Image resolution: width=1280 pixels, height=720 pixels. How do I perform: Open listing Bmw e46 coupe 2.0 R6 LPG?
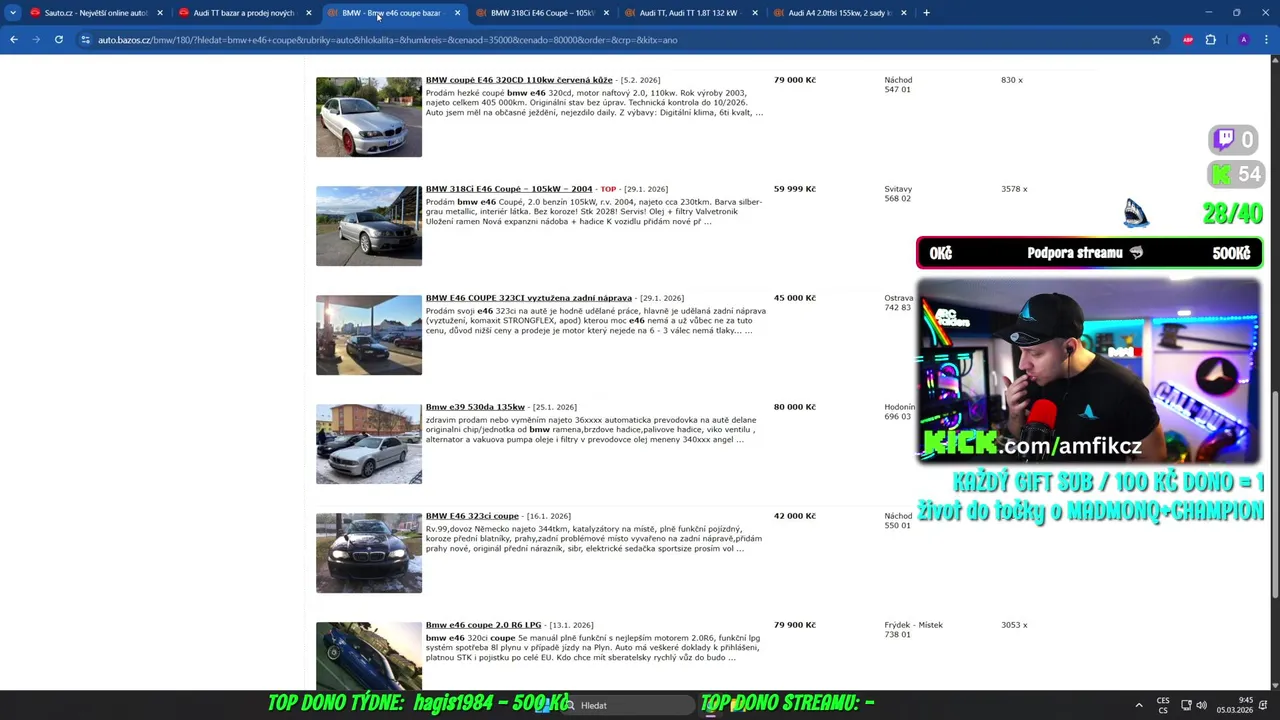click(x=483, y=625)
